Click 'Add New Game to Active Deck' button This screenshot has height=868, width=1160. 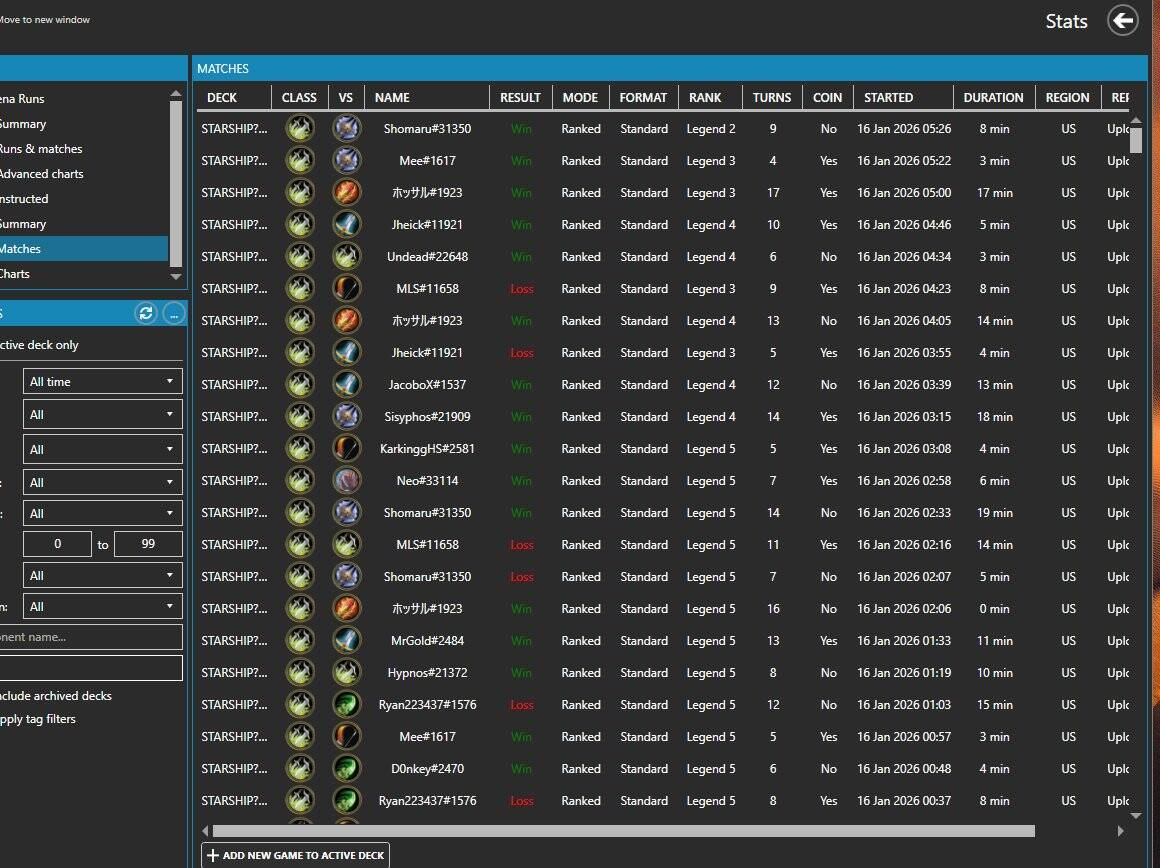pos(295,856)
